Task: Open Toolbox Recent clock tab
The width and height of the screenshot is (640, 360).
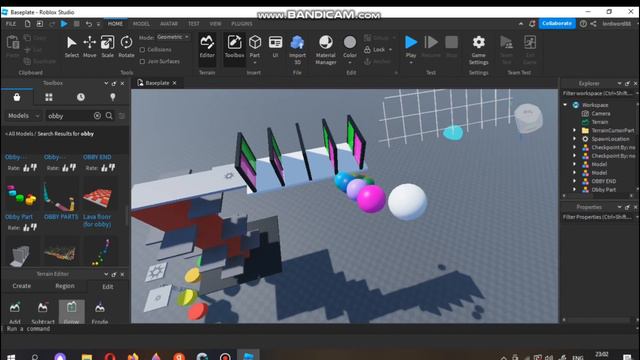Action: (81, 97)
